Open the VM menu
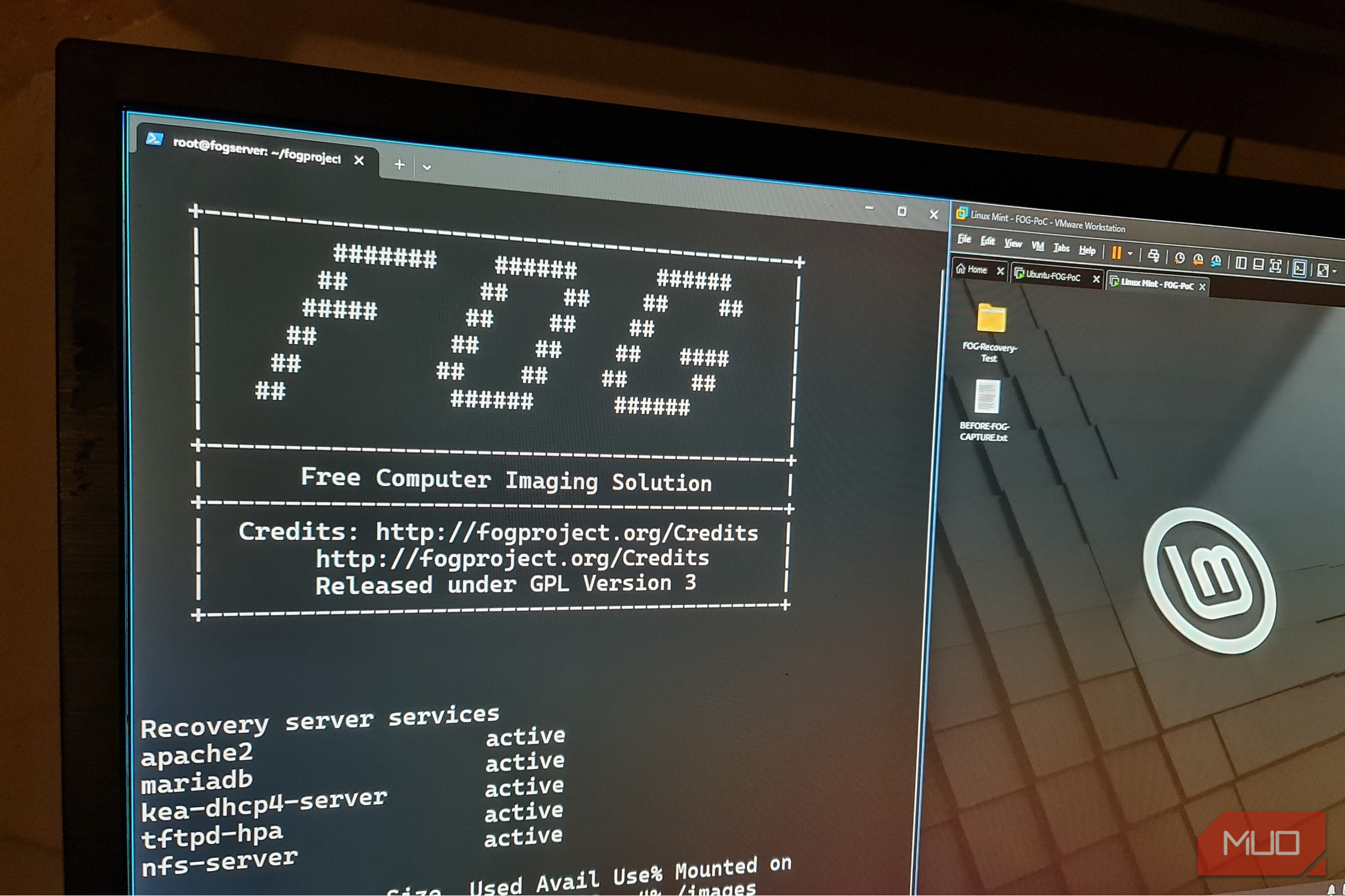Screen dimensions: 1345x896 1038,246
